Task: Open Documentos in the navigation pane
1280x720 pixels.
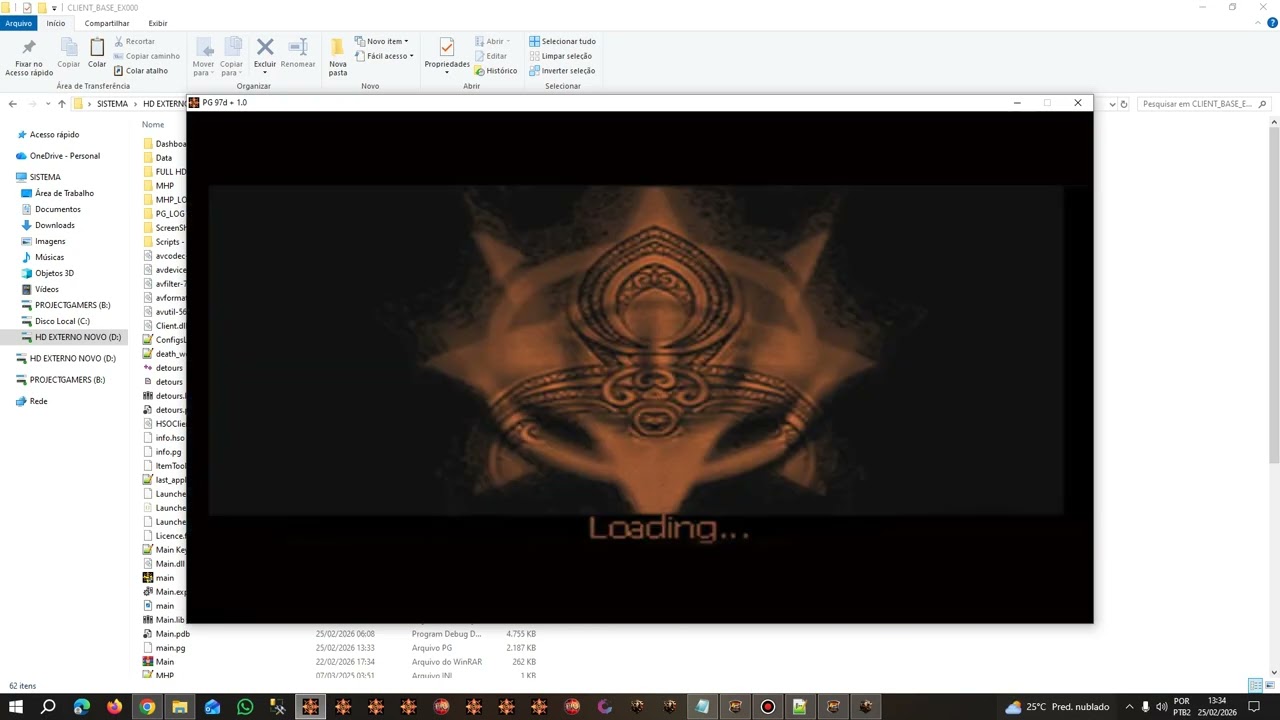Action: 58,209
